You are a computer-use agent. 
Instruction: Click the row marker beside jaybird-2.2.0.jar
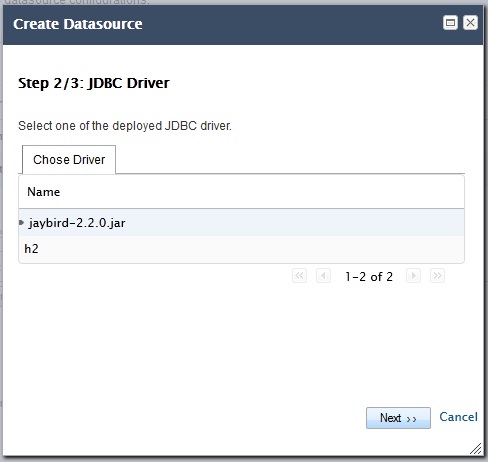[21, 222]
